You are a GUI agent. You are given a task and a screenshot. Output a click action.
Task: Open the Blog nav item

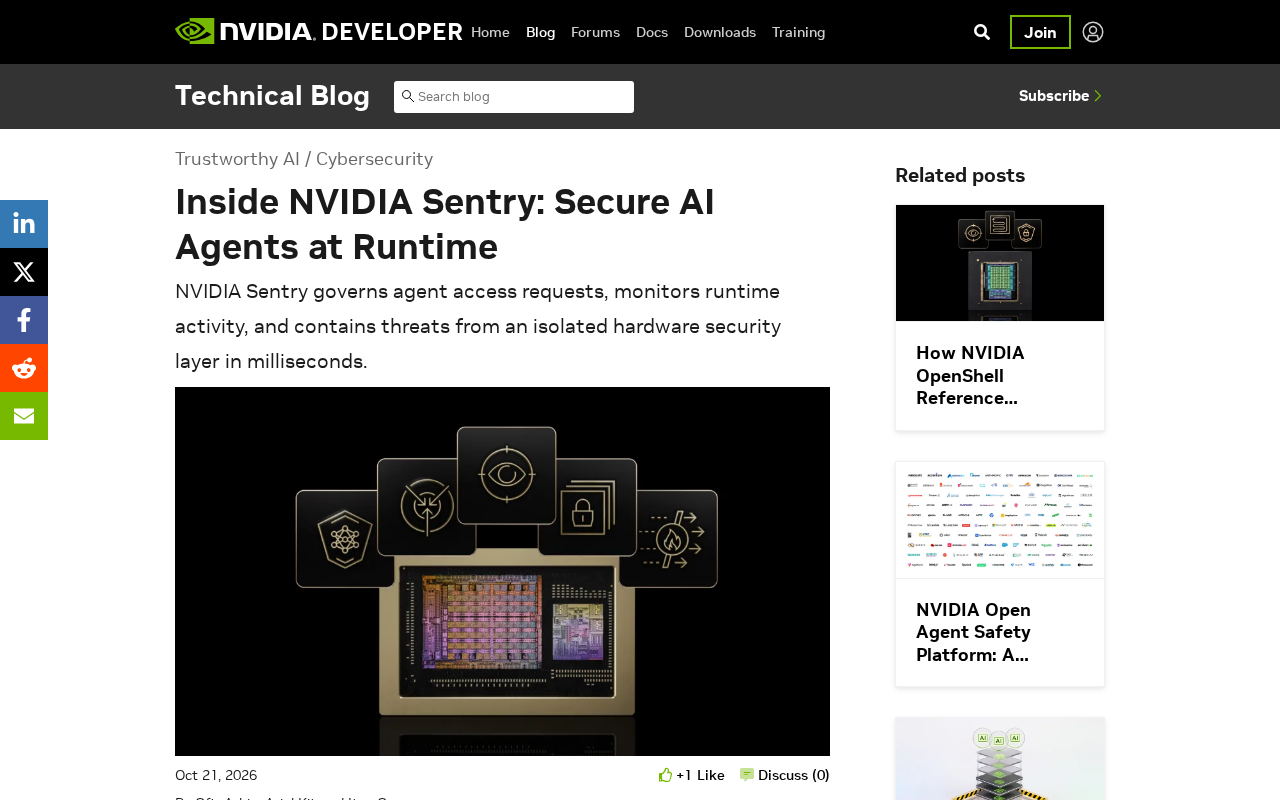tap(540, 32)
